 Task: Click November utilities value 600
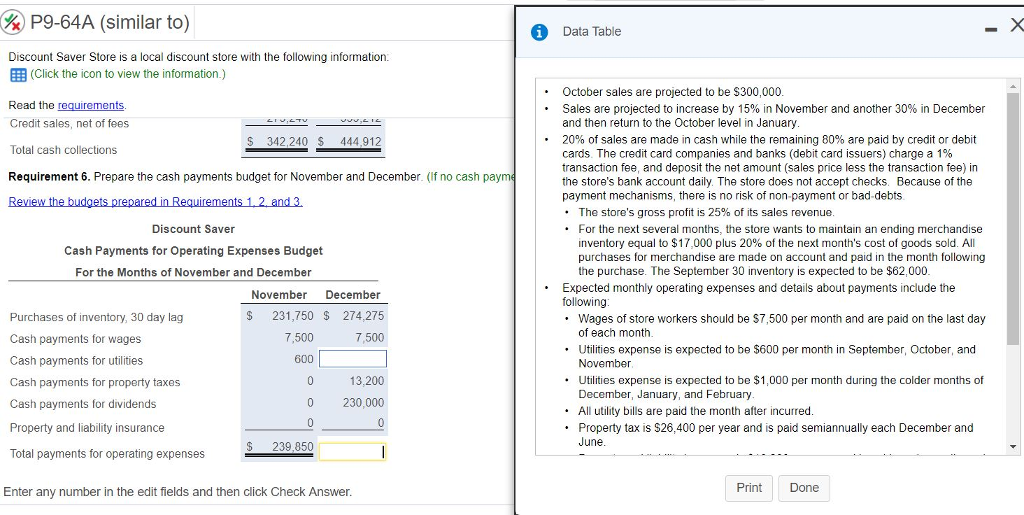pyautogui.click(x=304, y=359)
